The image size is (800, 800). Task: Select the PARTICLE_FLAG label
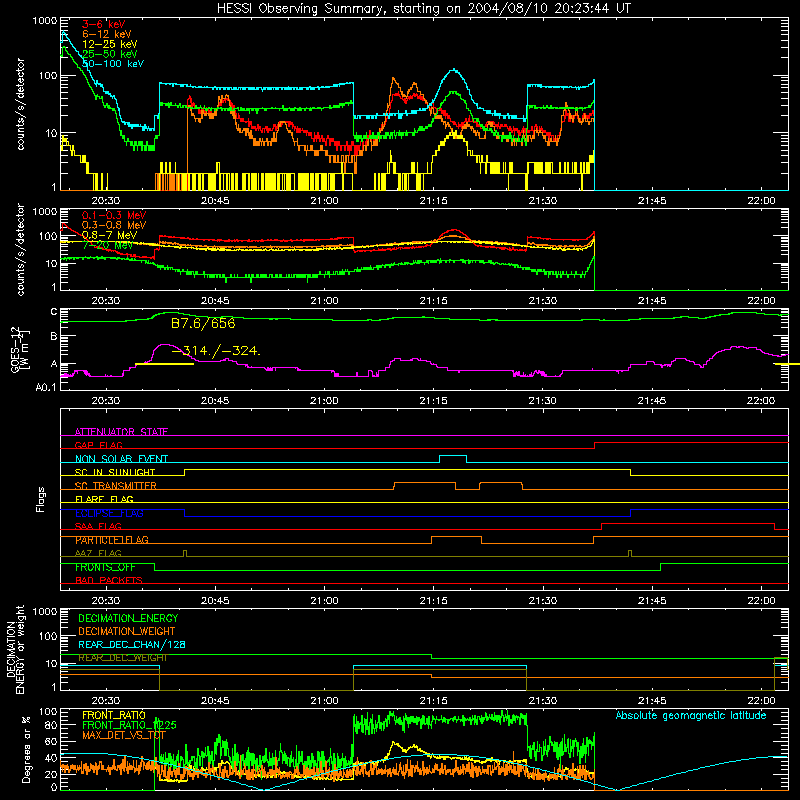pos(112,540)
